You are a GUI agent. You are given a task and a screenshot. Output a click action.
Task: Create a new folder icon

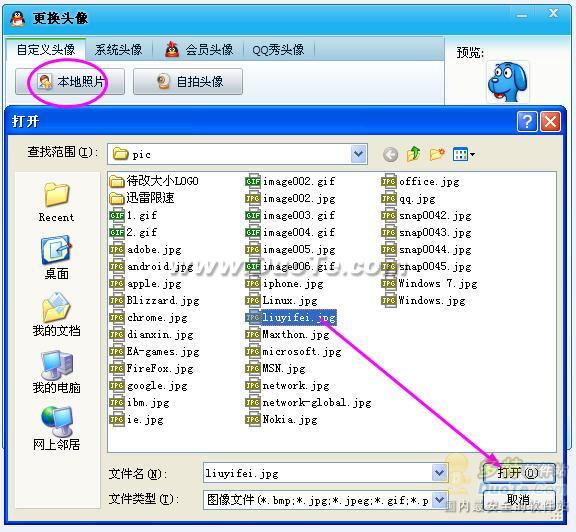[437, 154]
